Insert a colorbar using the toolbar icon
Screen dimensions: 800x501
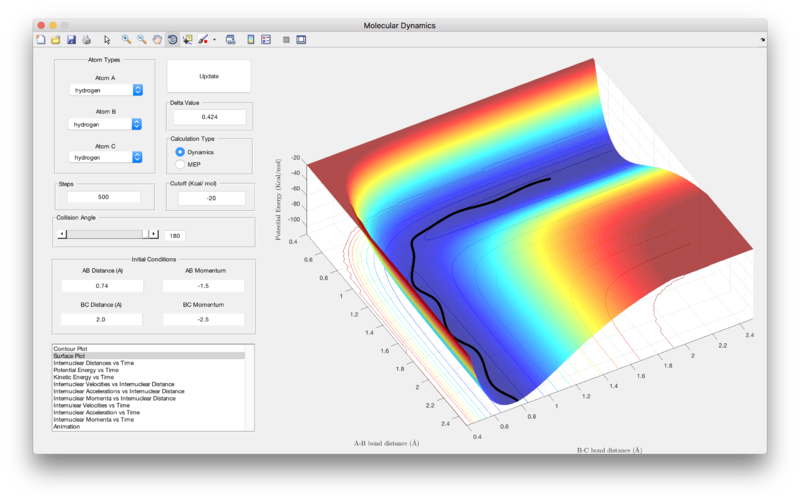tap(251, 39)
